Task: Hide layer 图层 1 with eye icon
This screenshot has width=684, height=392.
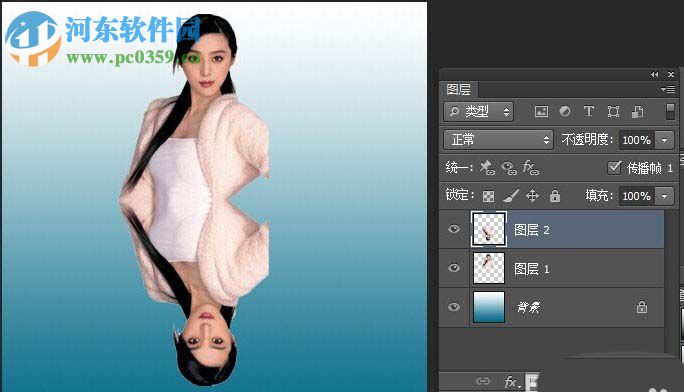Action: pyautogui.click(x=454, y=267)
